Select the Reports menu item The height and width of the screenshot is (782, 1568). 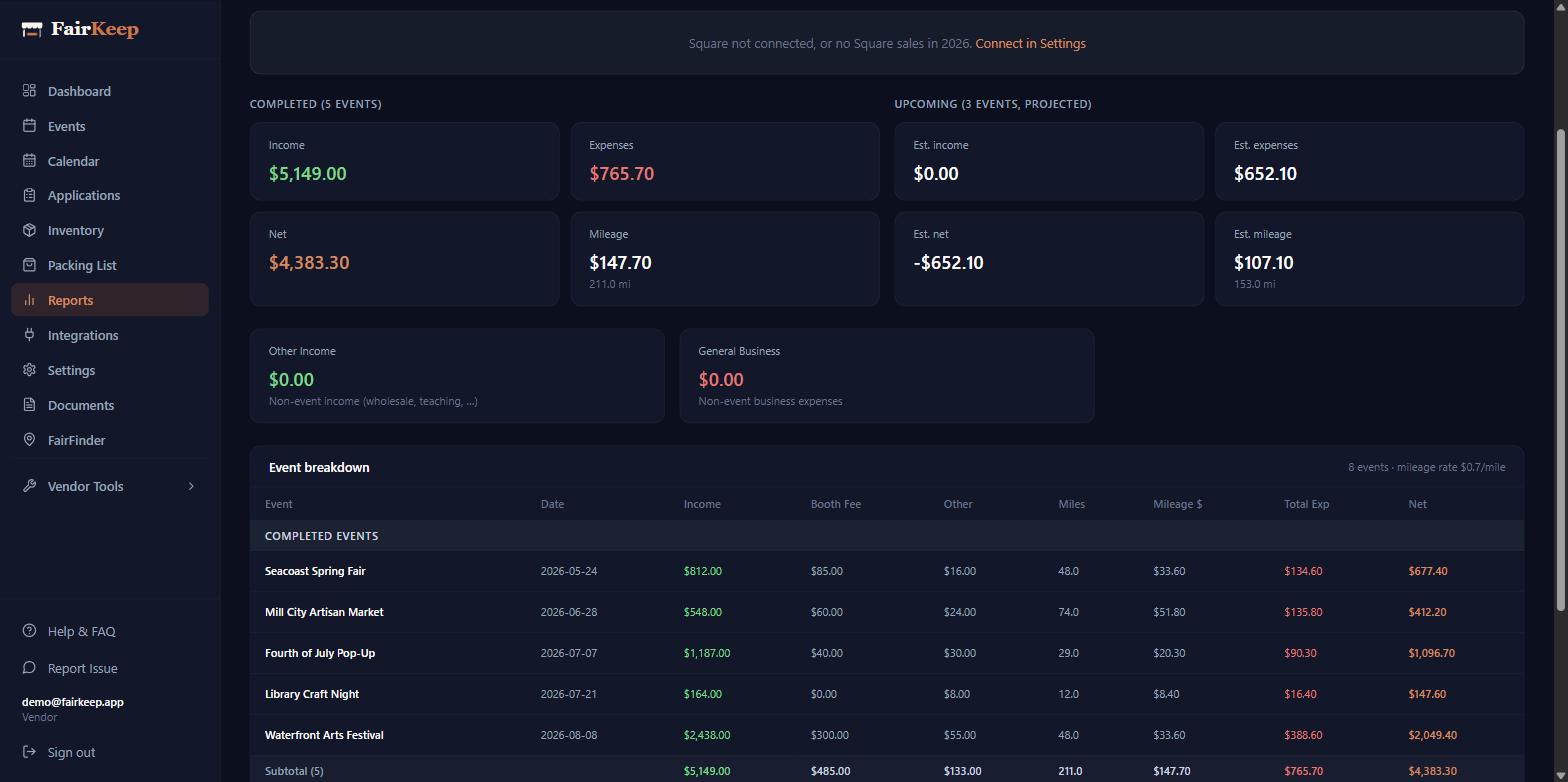(x=110, y=300)
